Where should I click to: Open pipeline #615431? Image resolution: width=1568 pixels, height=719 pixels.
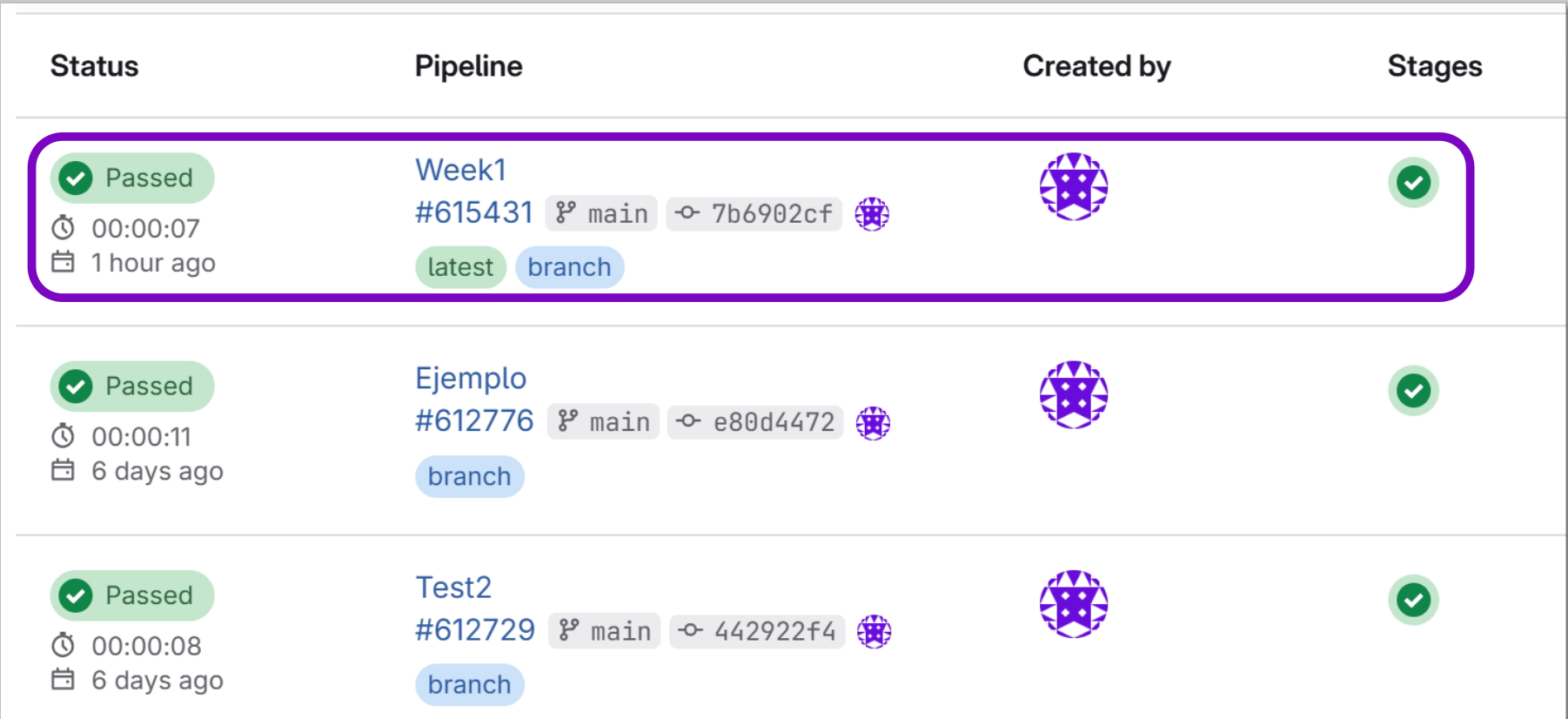tap(474, 212)
